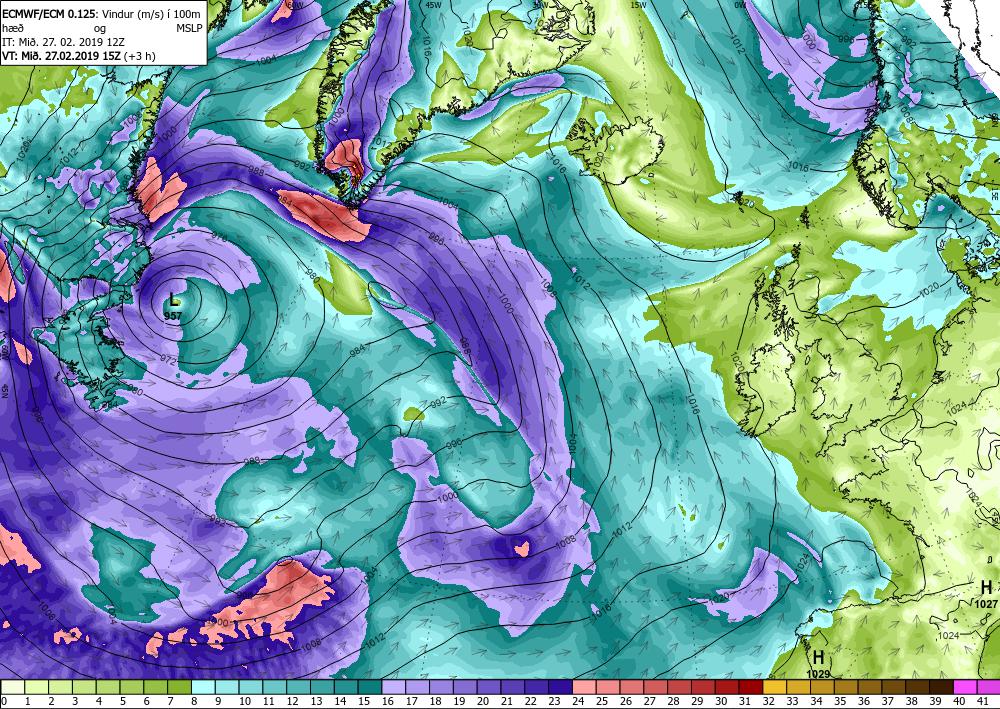The image size is (1000, 709).
Task: Click the purple swatch between 19 and 20
Action: (x=466, y=687)
